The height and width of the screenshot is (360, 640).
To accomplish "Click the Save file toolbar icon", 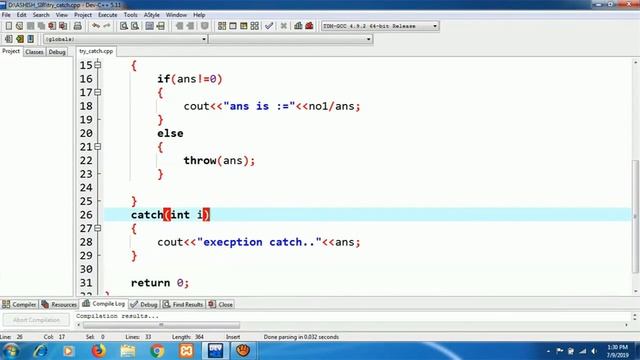I will [30, 26].
